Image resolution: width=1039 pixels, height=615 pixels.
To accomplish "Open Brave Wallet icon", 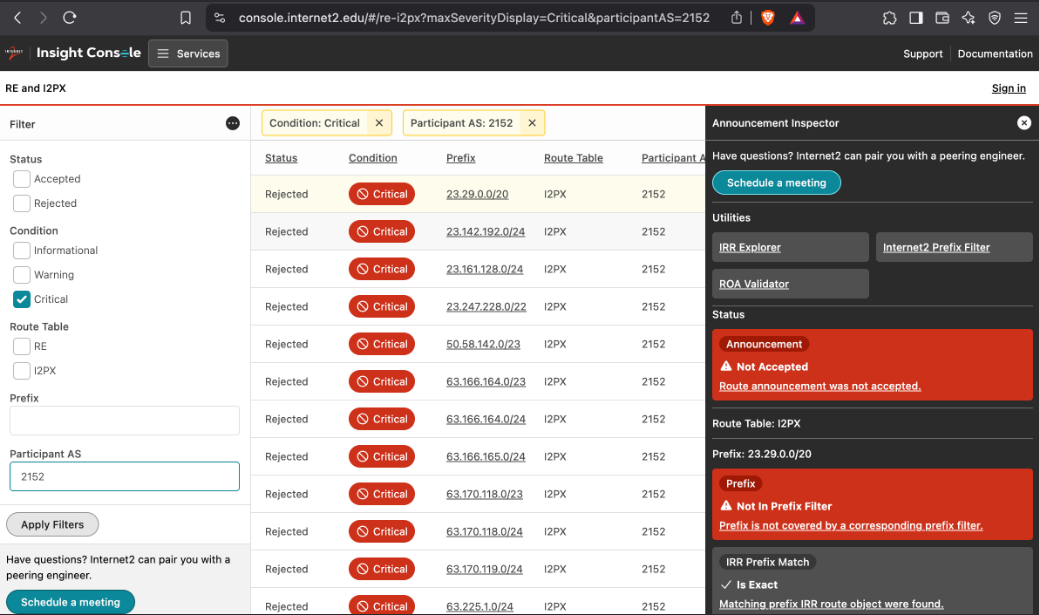I will [x=942, y=18].
